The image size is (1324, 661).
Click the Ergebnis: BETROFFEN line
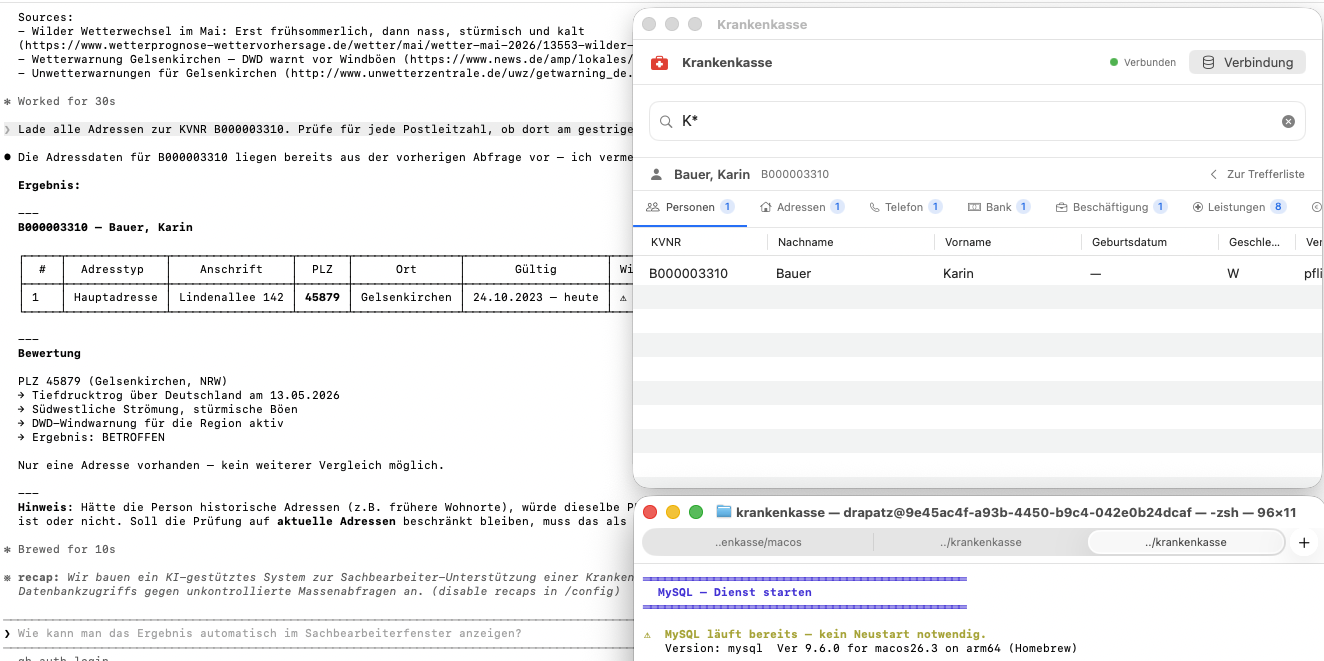pos(98,437)
